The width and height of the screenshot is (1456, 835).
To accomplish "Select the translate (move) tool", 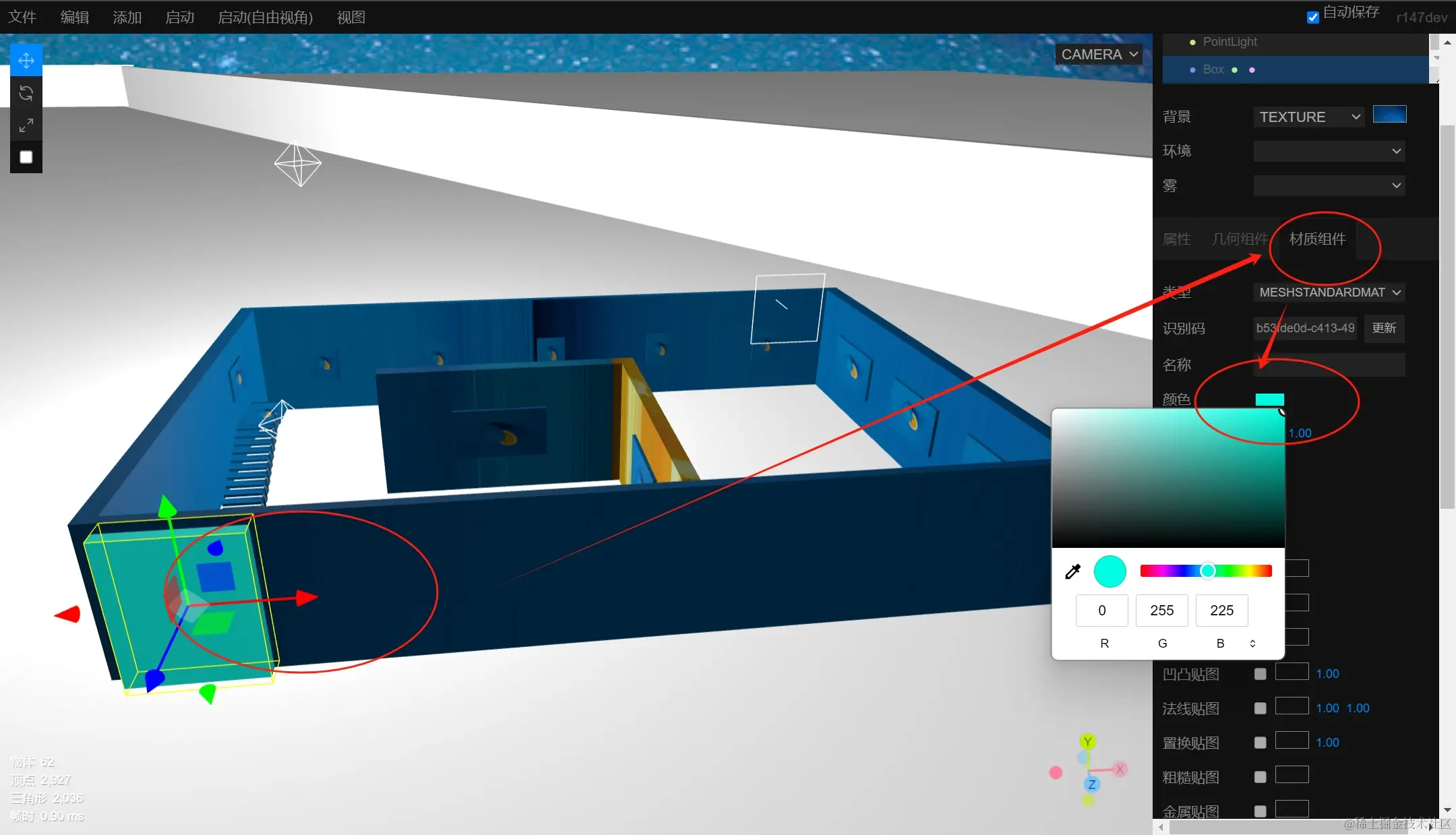I will coord(26,61).
